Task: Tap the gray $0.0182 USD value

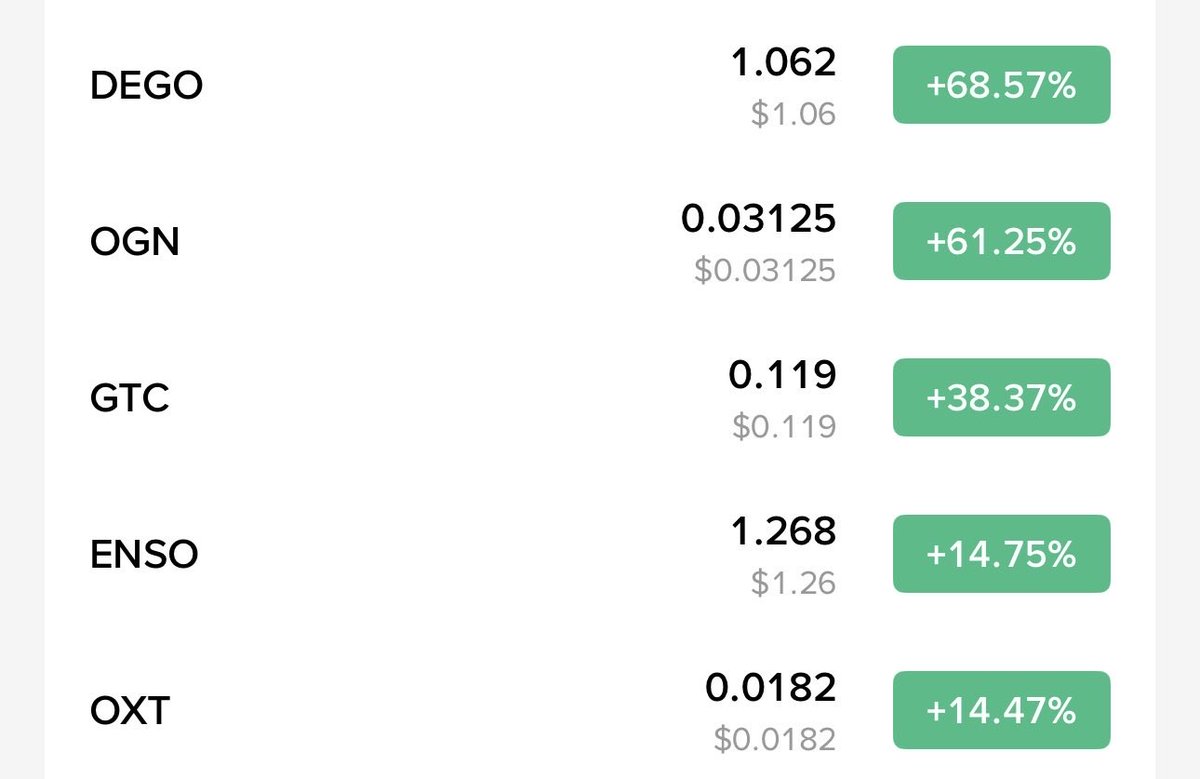Action: (x=774, y=739)
